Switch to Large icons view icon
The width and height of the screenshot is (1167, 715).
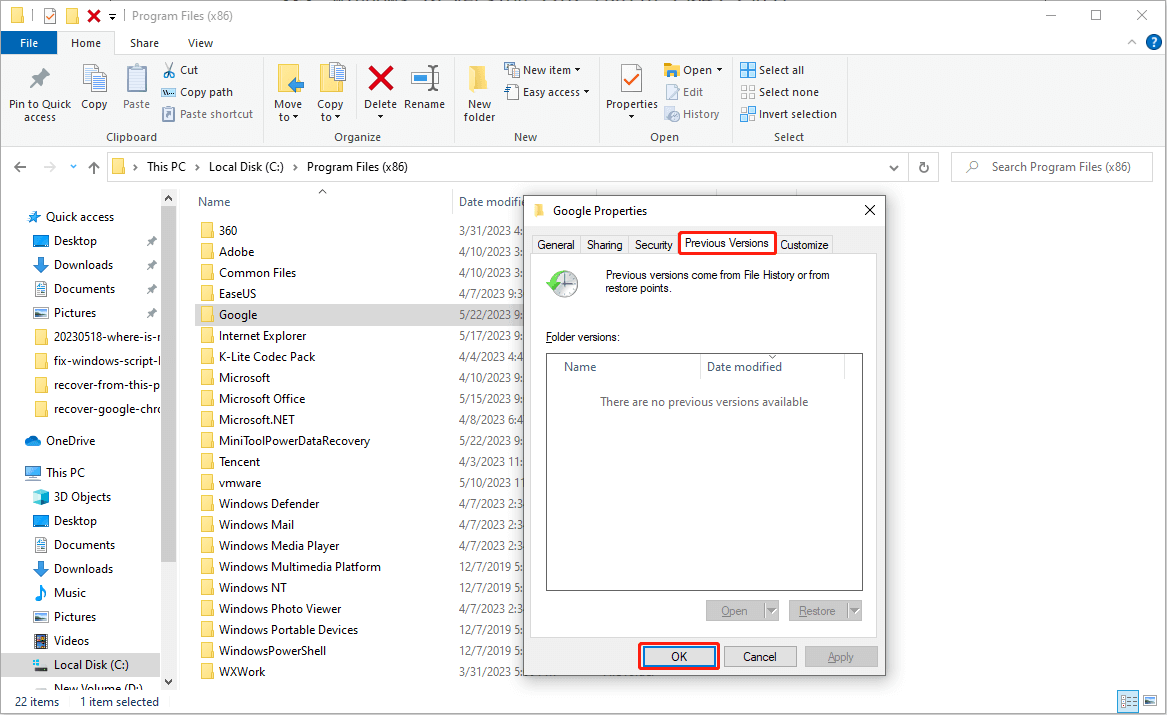click(x=1150, y=701)
